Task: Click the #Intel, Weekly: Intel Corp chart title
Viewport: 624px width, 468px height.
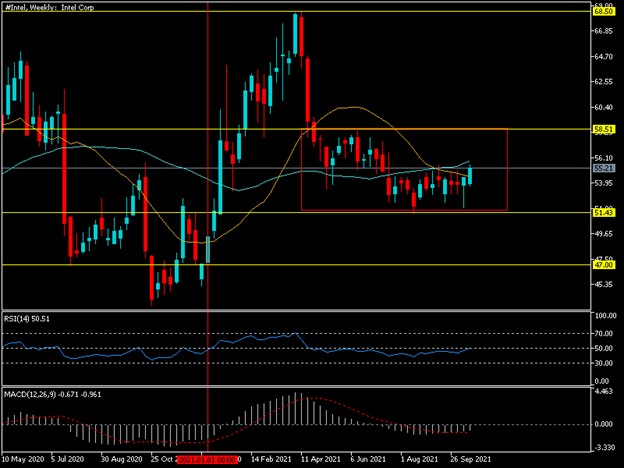Action: pos(50,8)
